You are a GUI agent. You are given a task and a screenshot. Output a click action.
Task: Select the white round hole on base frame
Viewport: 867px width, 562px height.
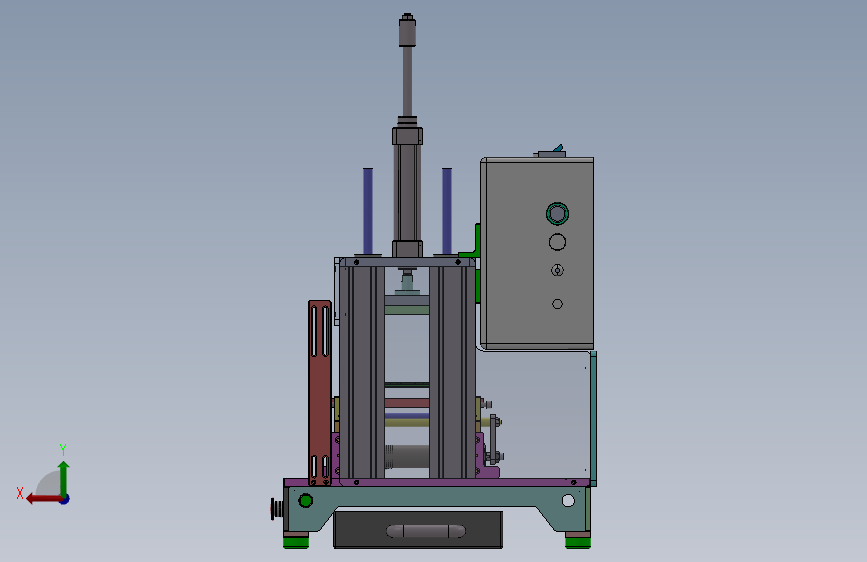(568, 501)
